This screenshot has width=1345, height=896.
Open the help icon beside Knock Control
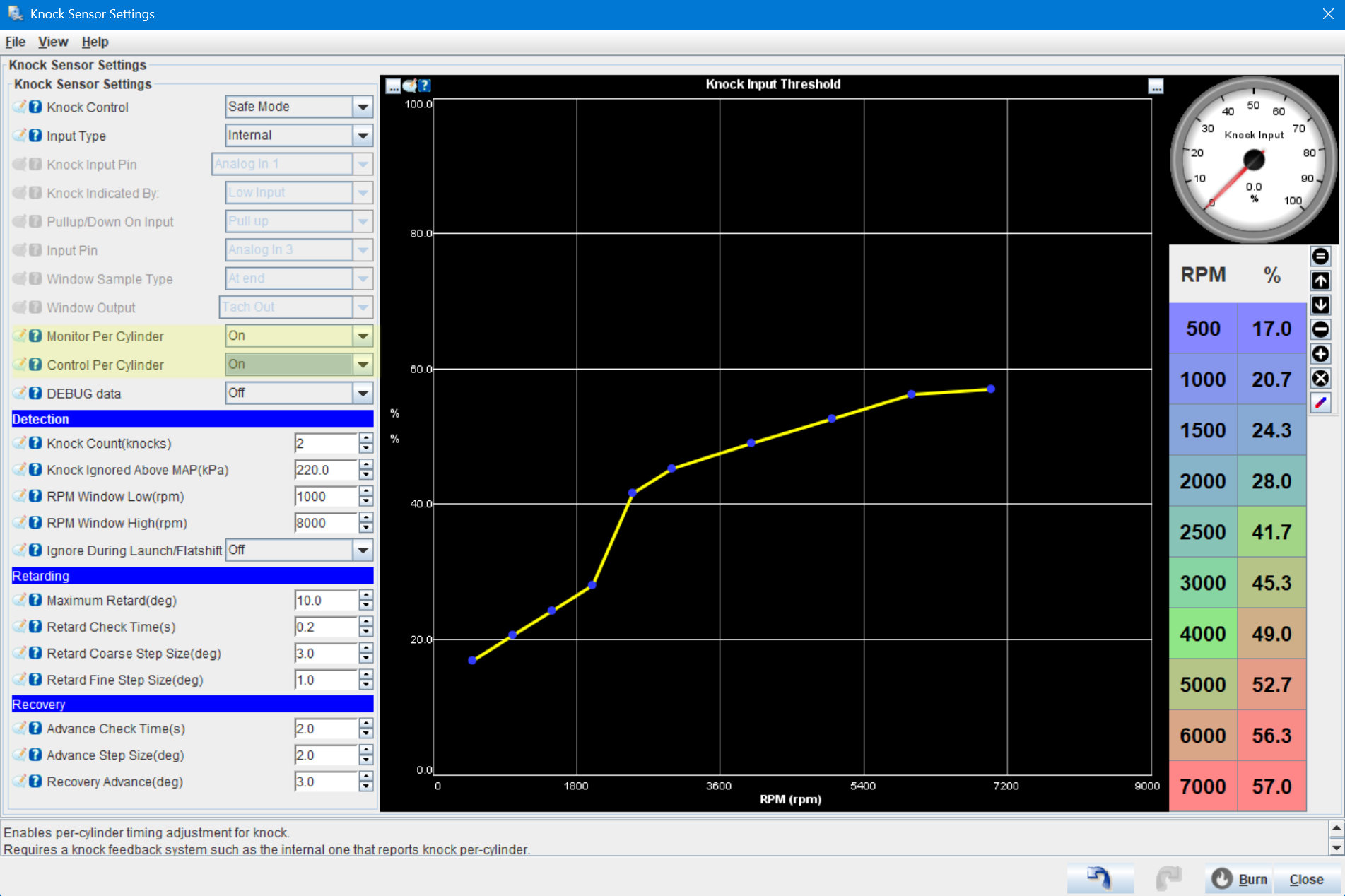click(35, 107)
